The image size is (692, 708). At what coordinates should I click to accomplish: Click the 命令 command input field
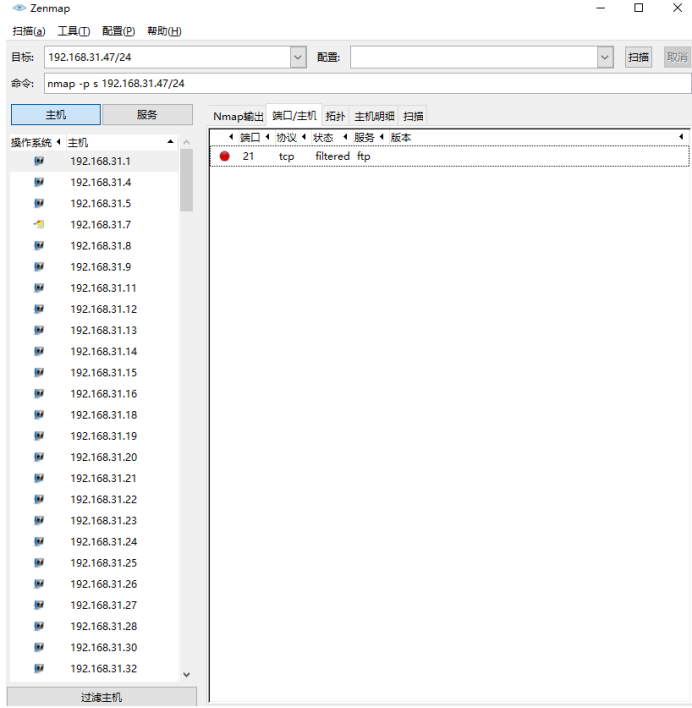tap(367, 84)
